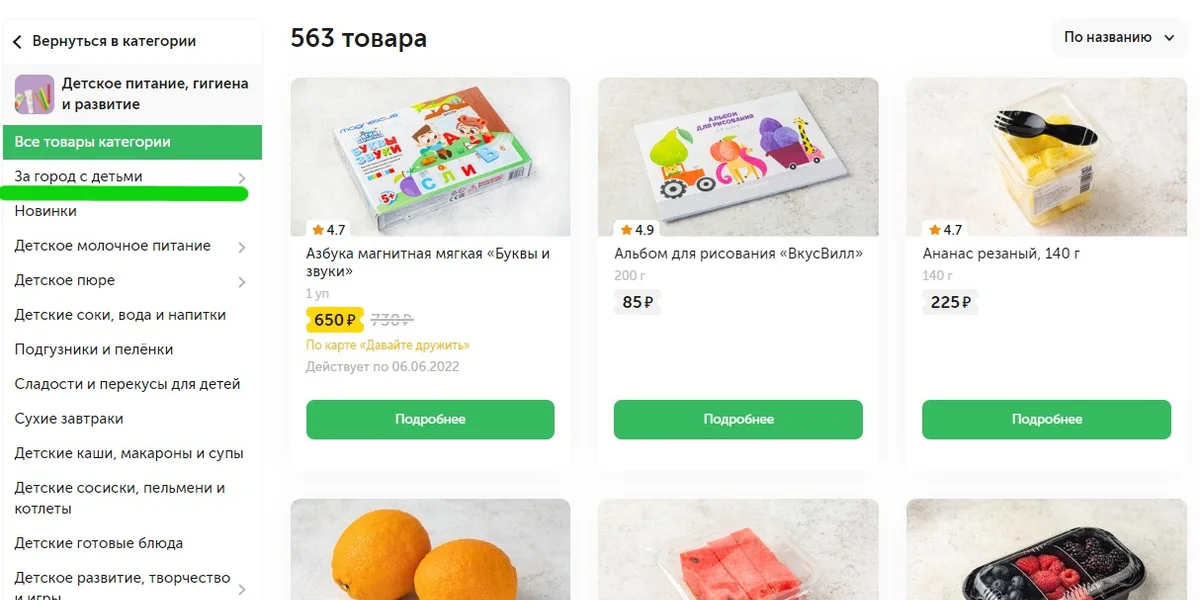Click the highlighted 650 ₽ price tag

335,320
